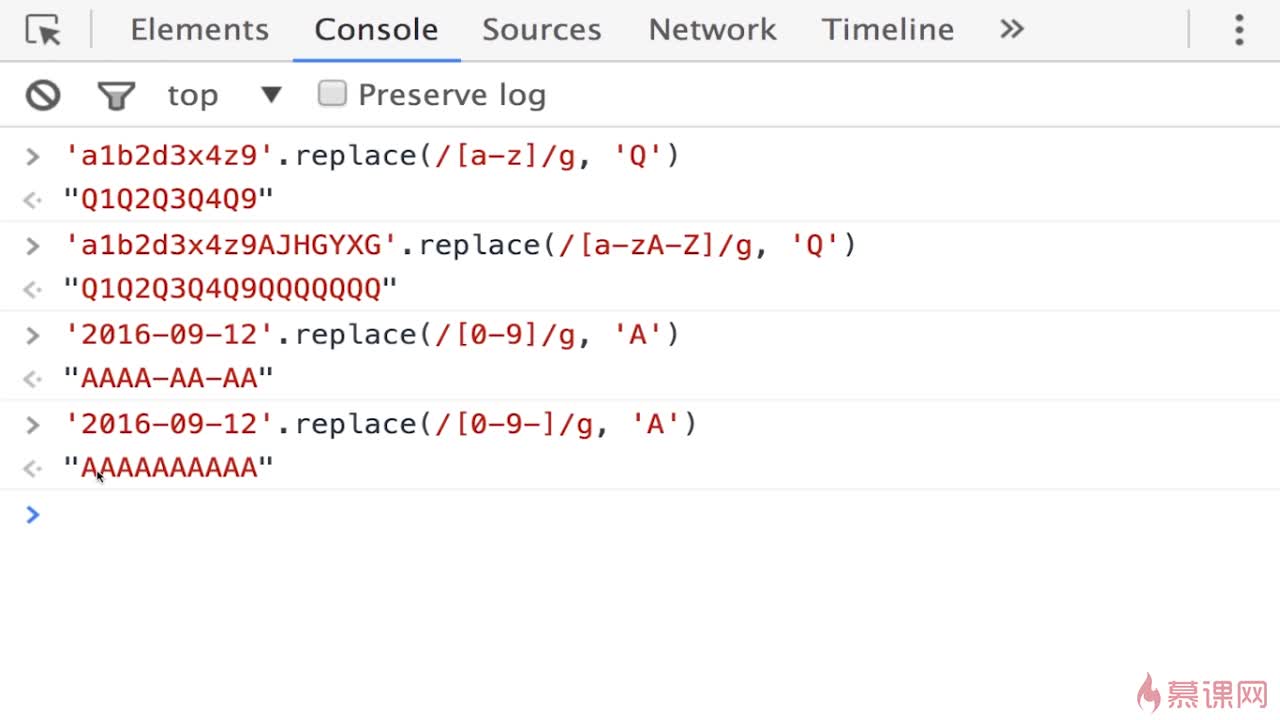Click the "Q1Q2Q3Q4Q9" output result
Image resolution: width=1280 pixels, height=720 pixels.
pyautogui.click(x=168, y=200)
